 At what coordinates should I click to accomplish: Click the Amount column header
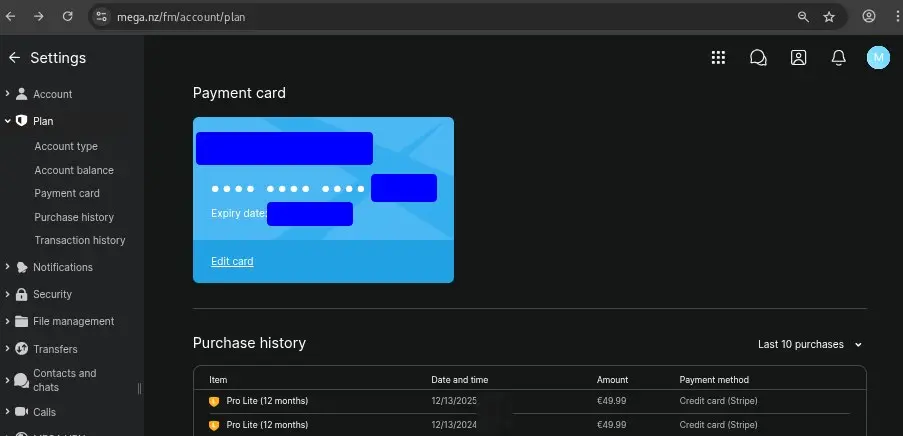pyautogui.click(x=612, y=380)
